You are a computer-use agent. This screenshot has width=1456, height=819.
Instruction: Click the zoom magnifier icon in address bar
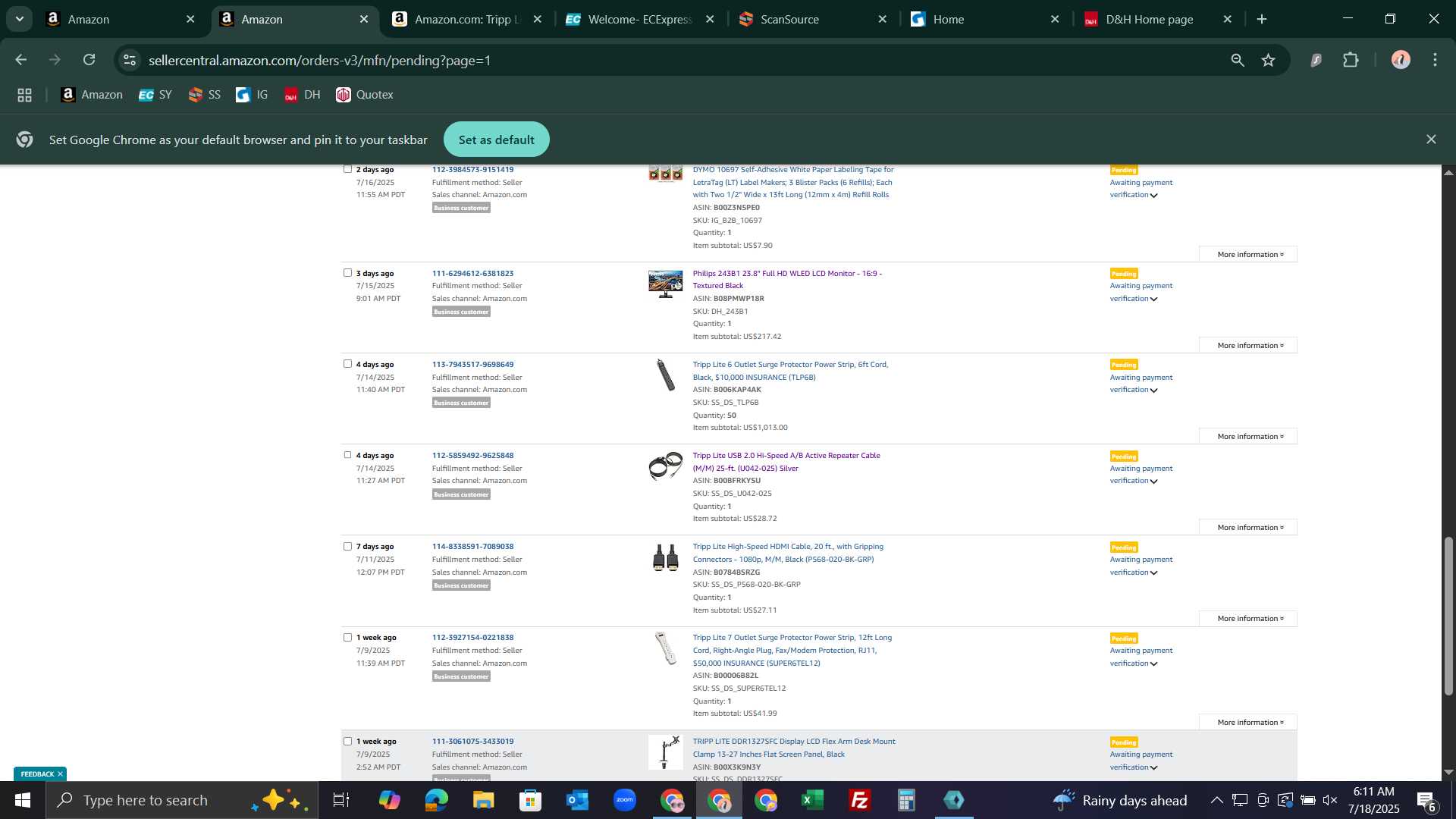pos(1238,60)
